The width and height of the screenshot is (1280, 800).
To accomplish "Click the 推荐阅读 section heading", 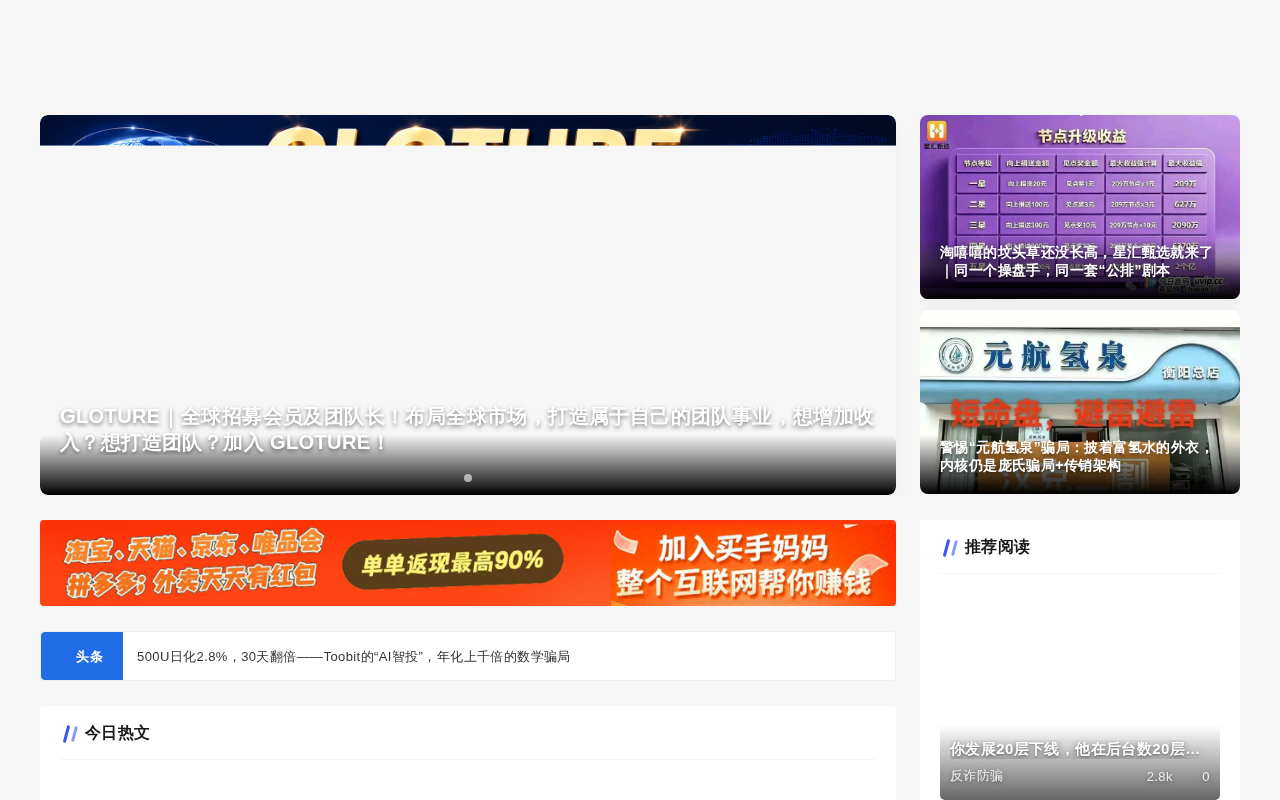I will (x=997, y=547).
